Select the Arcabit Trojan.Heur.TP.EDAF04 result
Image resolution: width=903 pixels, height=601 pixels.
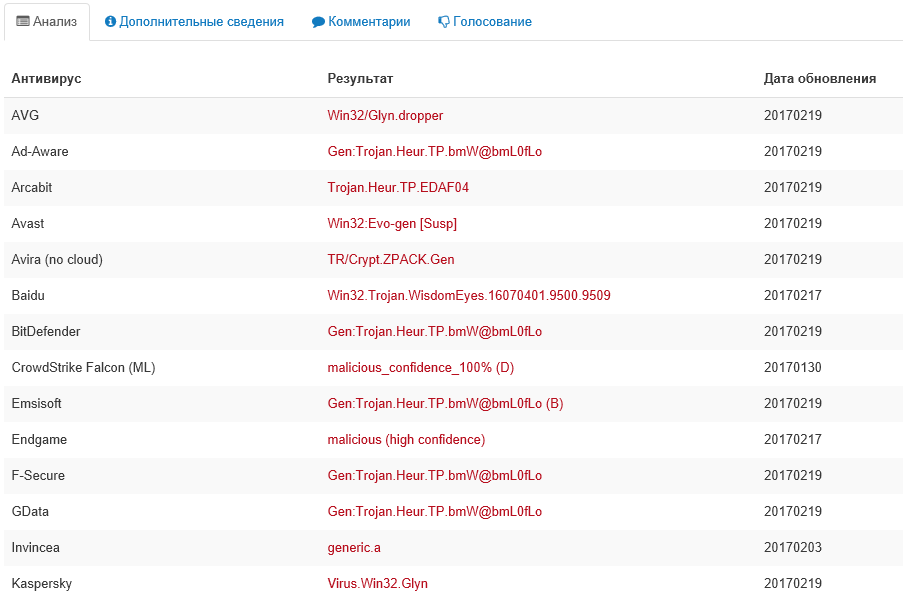[x=398, y=188]
